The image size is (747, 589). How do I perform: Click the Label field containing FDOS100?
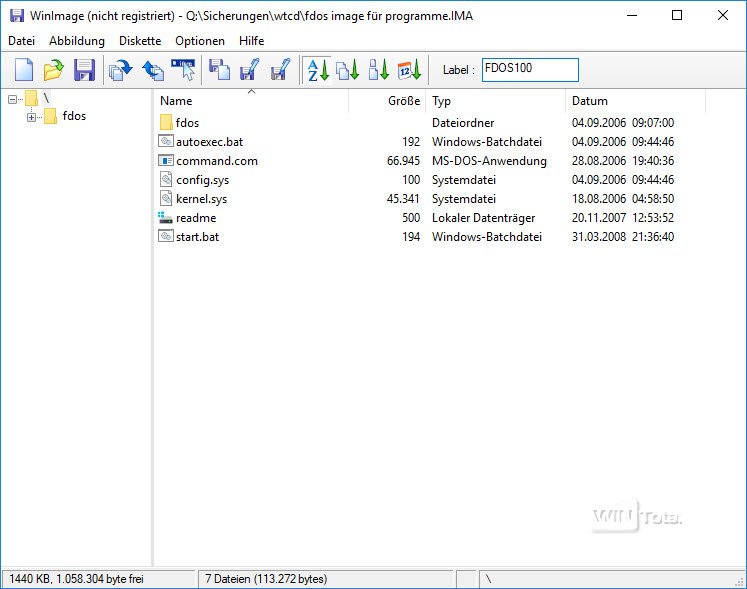tap(530, 70)
